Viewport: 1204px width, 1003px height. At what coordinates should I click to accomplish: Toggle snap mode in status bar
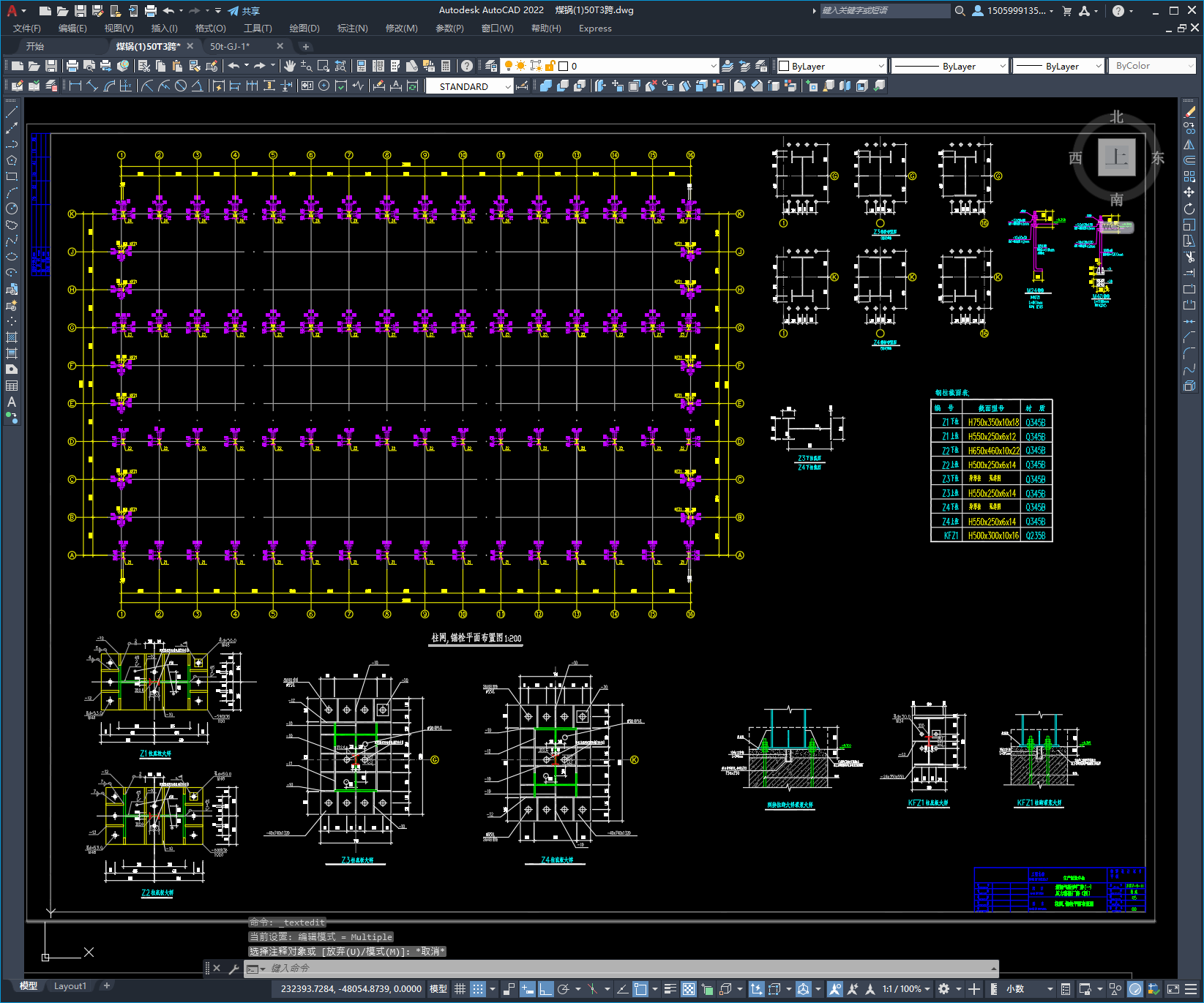point(477,989)
